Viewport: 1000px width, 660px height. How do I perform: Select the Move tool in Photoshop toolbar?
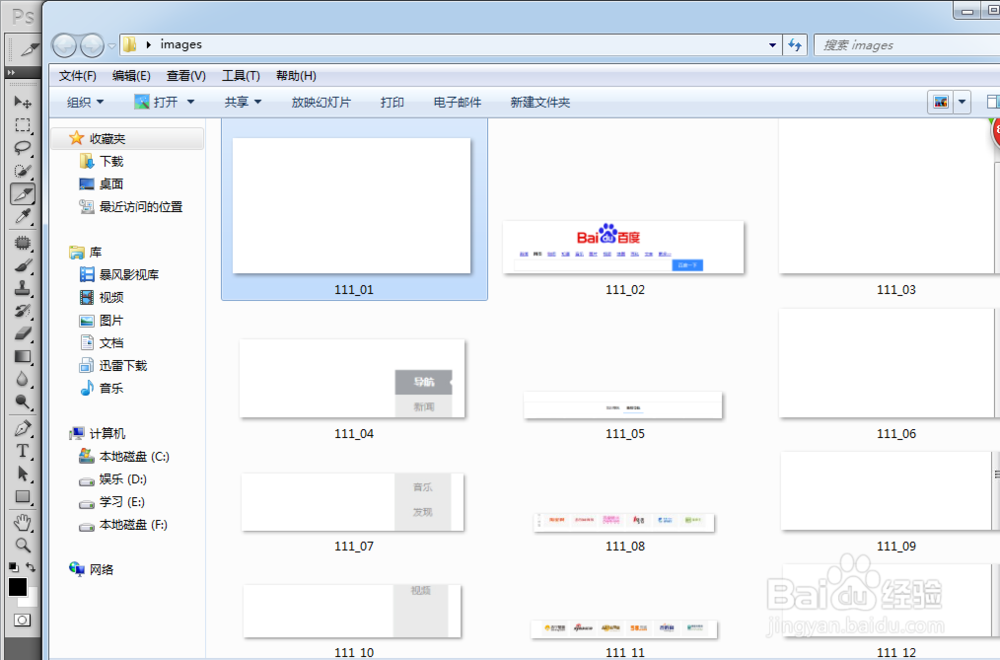click(x=22, y=101)
